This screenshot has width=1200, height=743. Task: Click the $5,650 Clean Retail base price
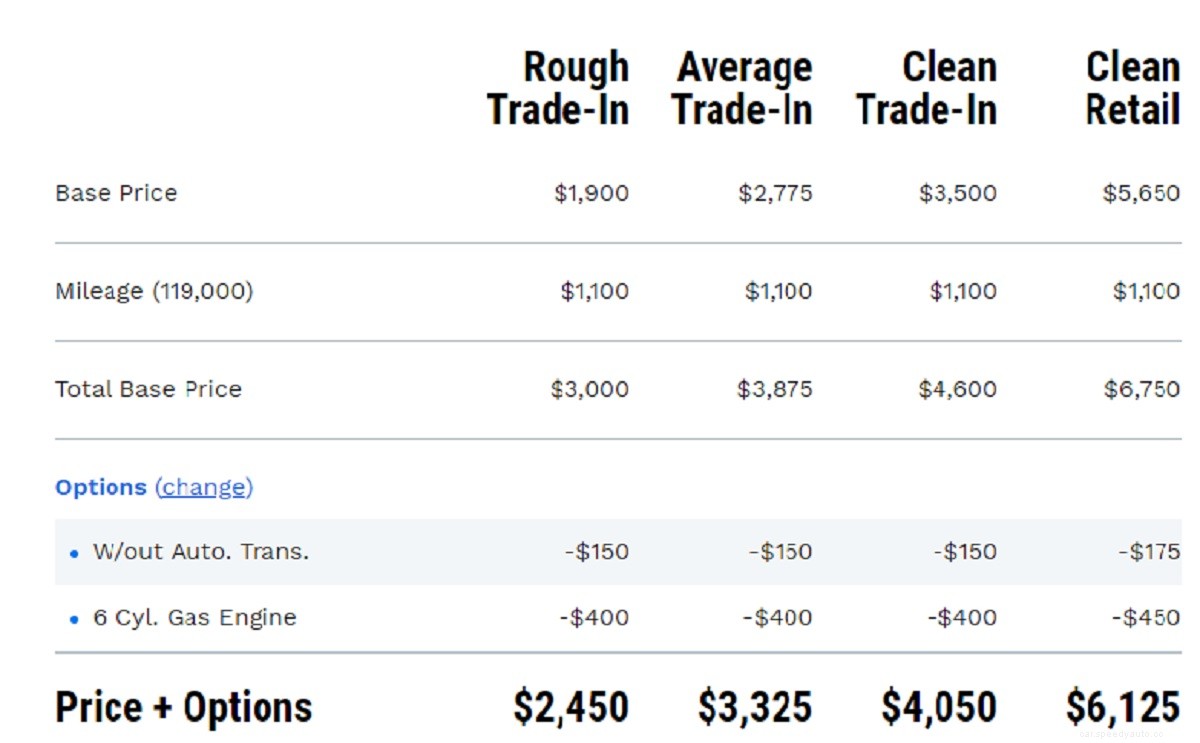point(1141,193)
